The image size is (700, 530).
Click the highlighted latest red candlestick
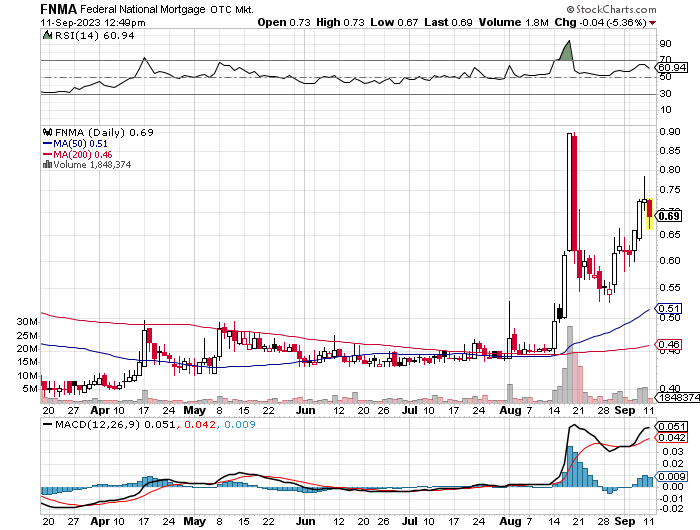click(650, 214)
